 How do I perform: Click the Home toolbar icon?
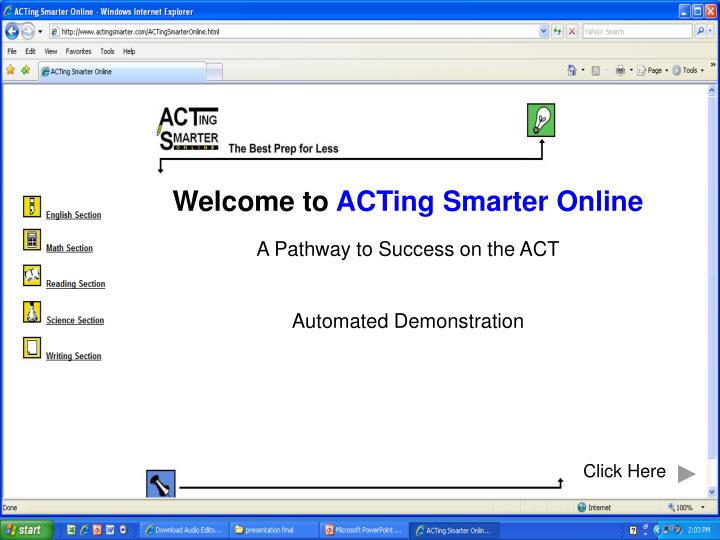tap(572, 70)
